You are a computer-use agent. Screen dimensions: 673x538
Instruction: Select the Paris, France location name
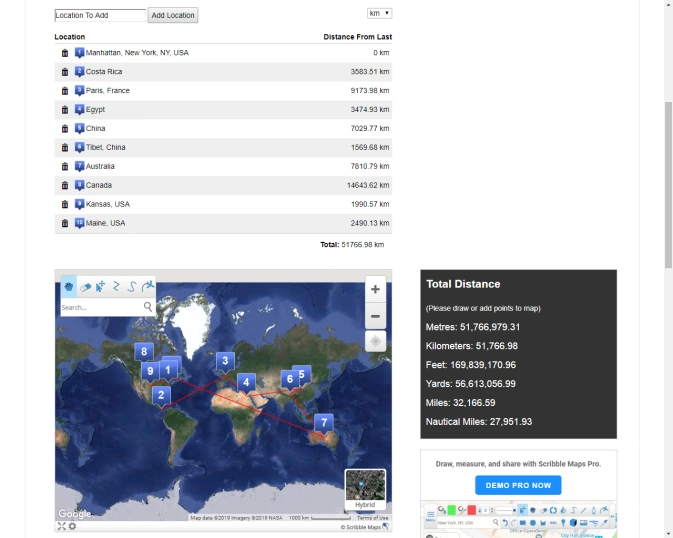coord(108,91)
